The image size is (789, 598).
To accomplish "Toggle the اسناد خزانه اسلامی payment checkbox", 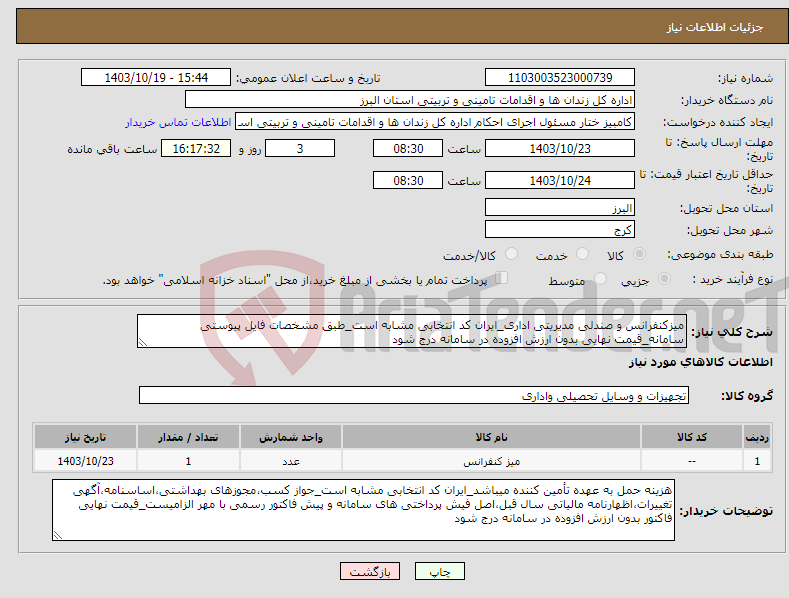I will click(502, 277).
